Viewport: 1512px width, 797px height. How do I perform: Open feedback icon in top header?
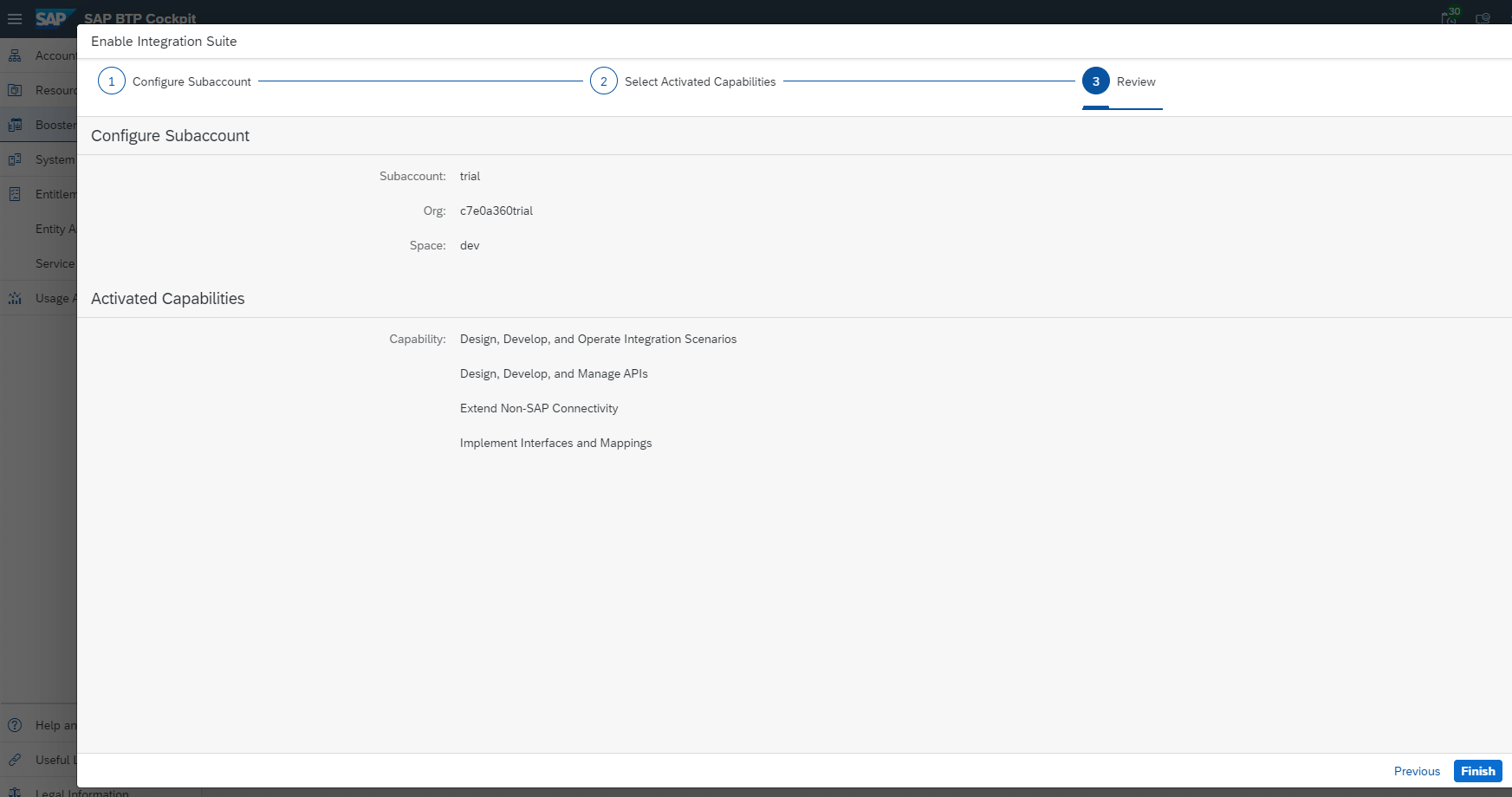1483,18
